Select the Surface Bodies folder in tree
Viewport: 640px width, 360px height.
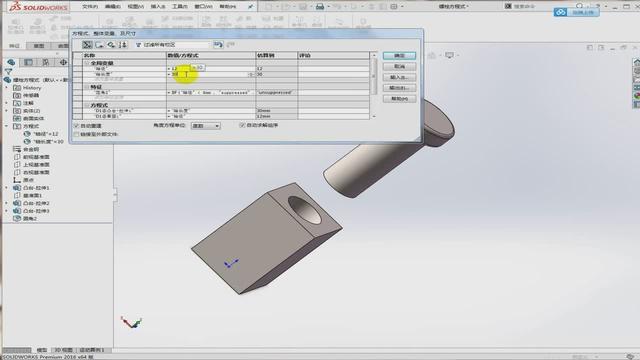pyautogui.click(x=29, y=118)
